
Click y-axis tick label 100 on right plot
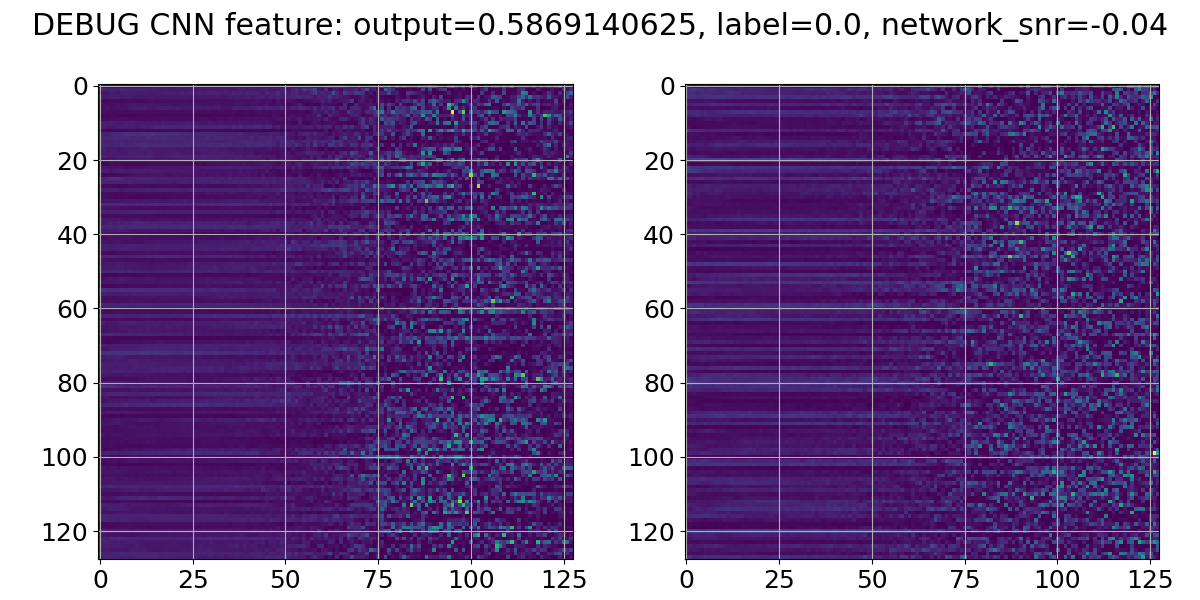coord(653,457)
